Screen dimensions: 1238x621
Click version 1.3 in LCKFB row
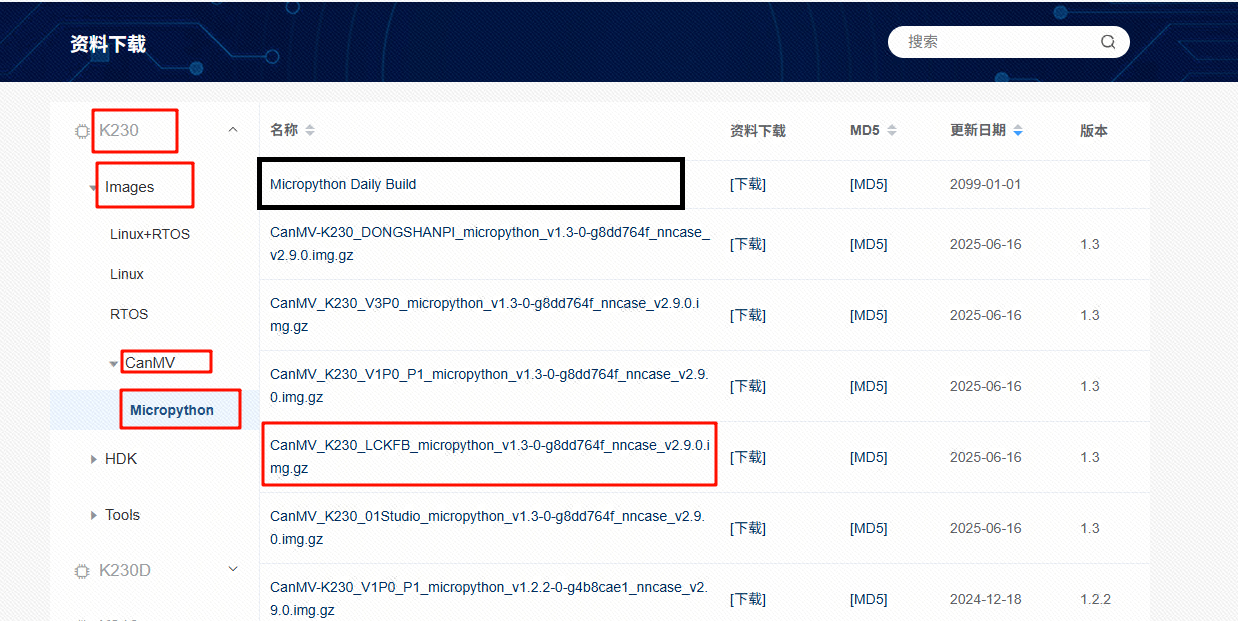tap(1090, 457)
